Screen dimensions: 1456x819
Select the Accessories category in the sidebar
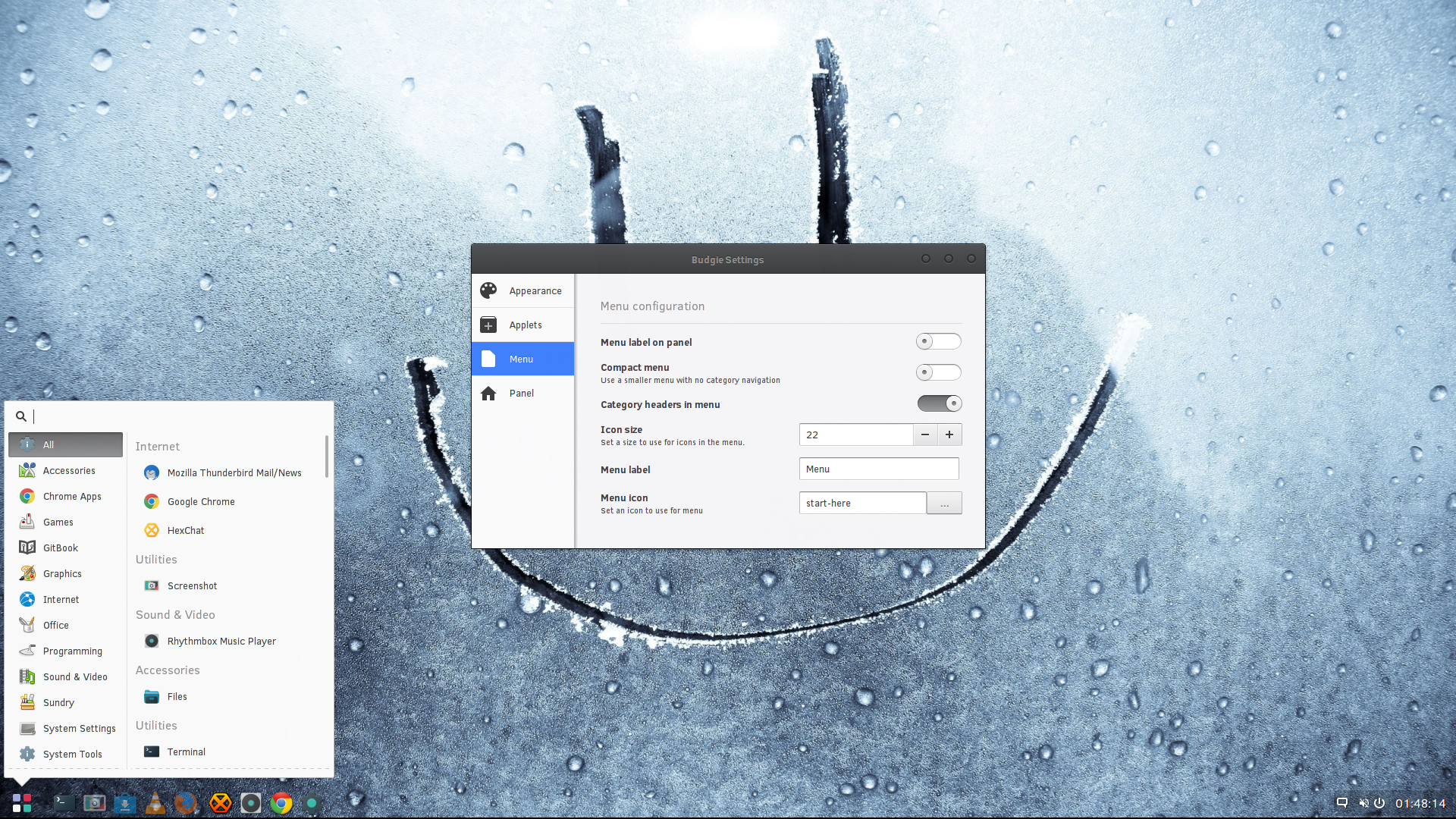(x=65, y=471)
